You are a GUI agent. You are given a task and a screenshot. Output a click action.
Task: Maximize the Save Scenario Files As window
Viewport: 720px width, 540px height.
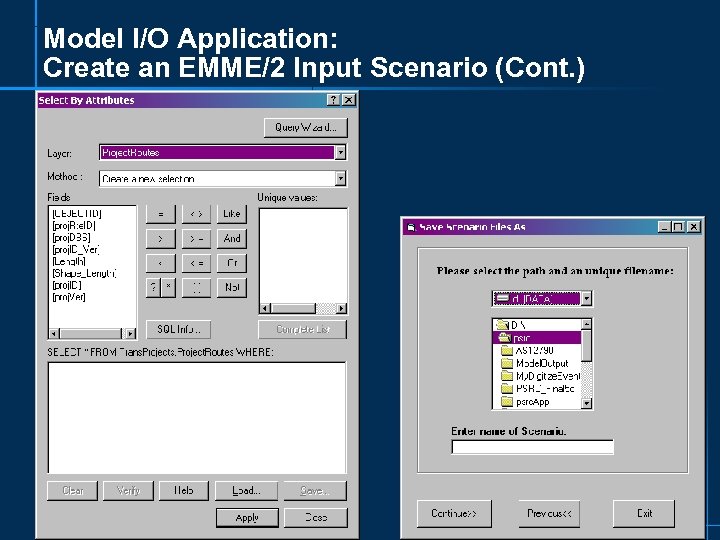(678, 227)
